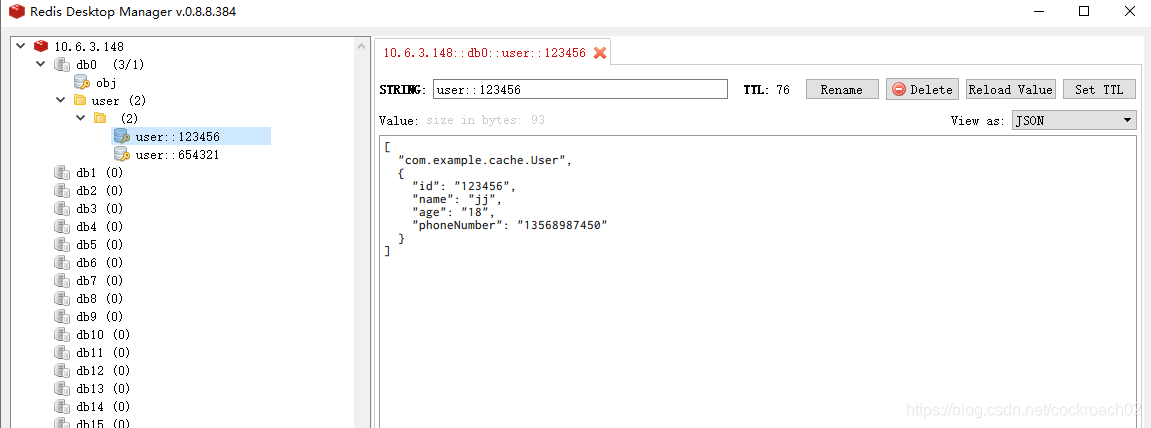Select the db0 (3/1) label
Viewport: 1151px width, 428px height.
click(x=110, y=65)
